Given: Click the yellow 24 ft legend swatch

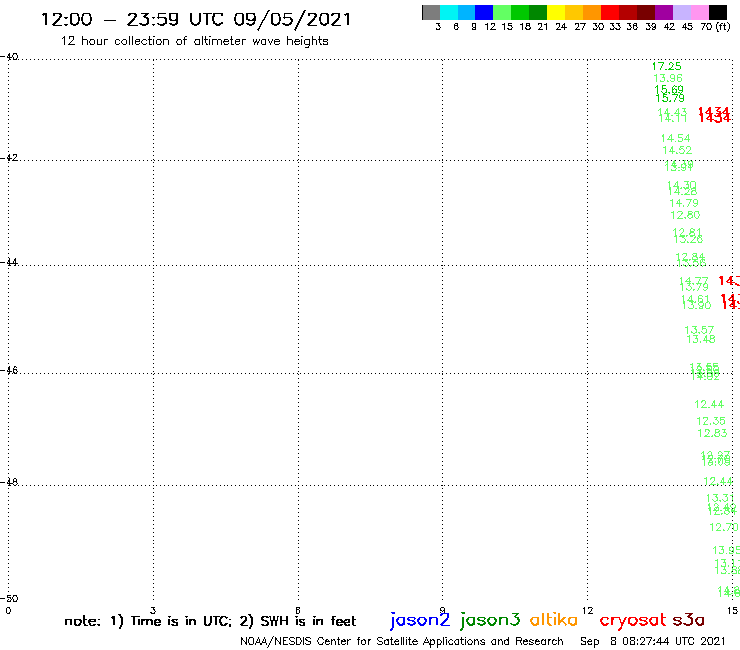Looking at the screenshot, I should (556, 12).
